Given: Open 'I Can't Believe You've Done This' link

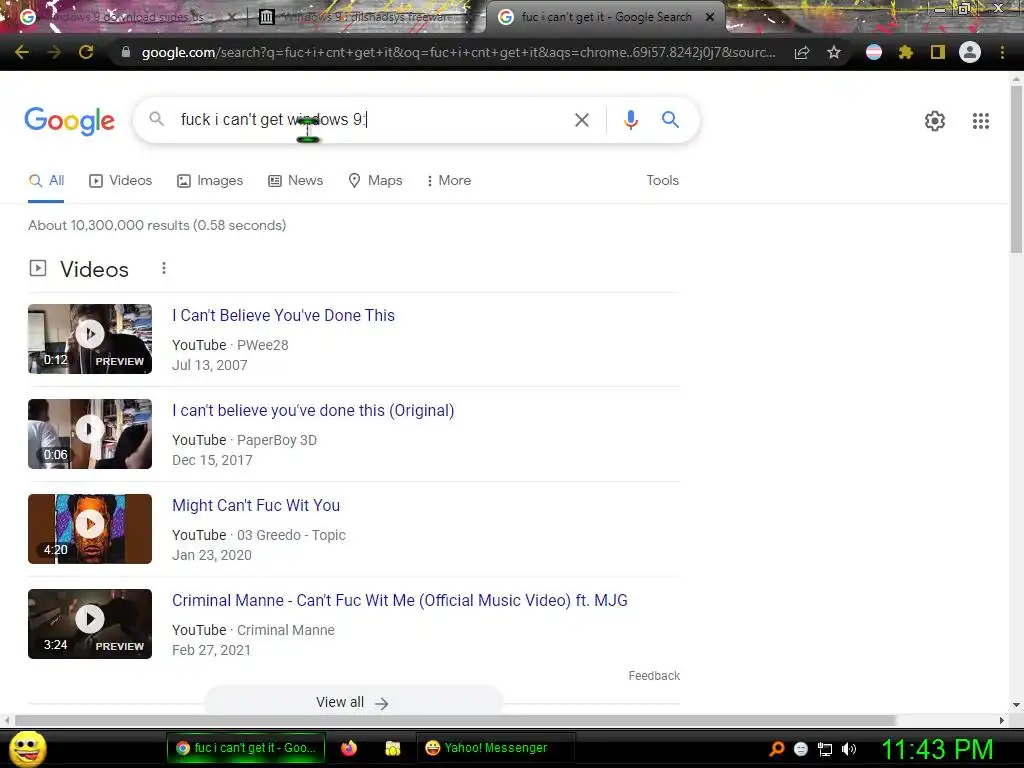Looking at the screenshot, I should [x=283, y=315].
